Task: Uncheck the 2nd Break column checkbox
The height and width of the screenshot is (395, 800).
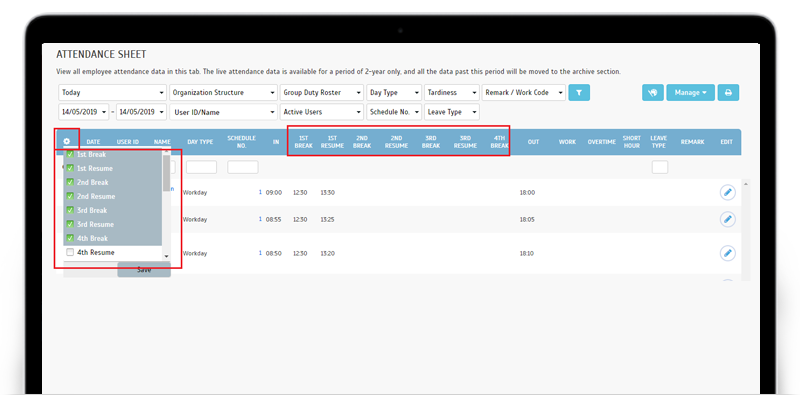Action: [x=70, y=182]
